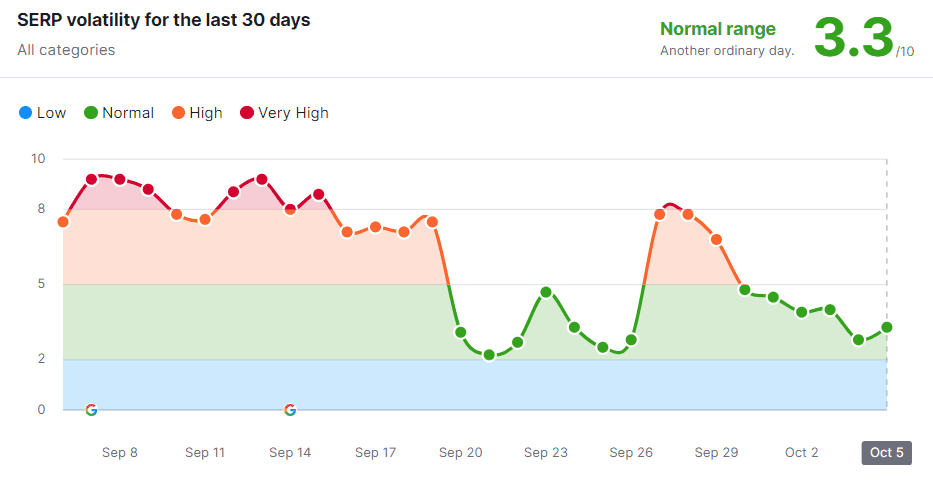Select the highlighted Oct 5 date label
Viewport: 933px width, 484px height.
pyautogui.click(x=886, y=453)
